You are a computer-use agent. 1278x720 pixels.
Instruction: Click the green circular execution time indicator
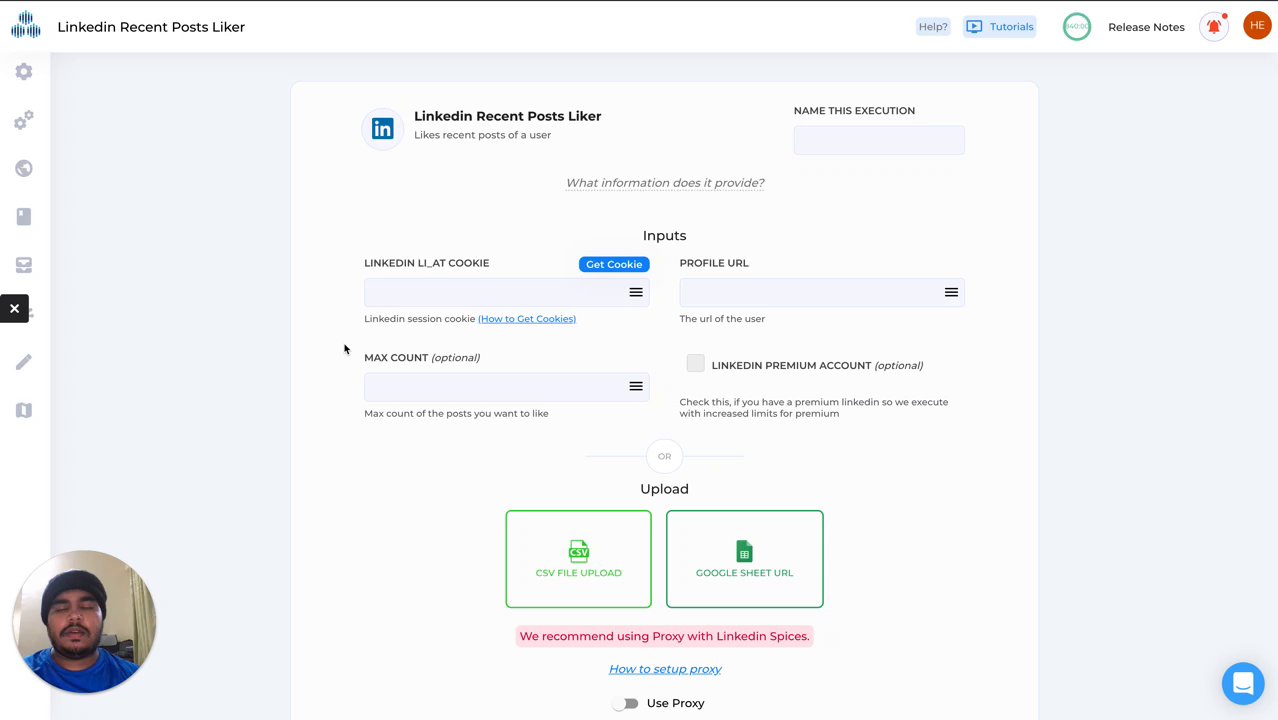pos(1077,27)
